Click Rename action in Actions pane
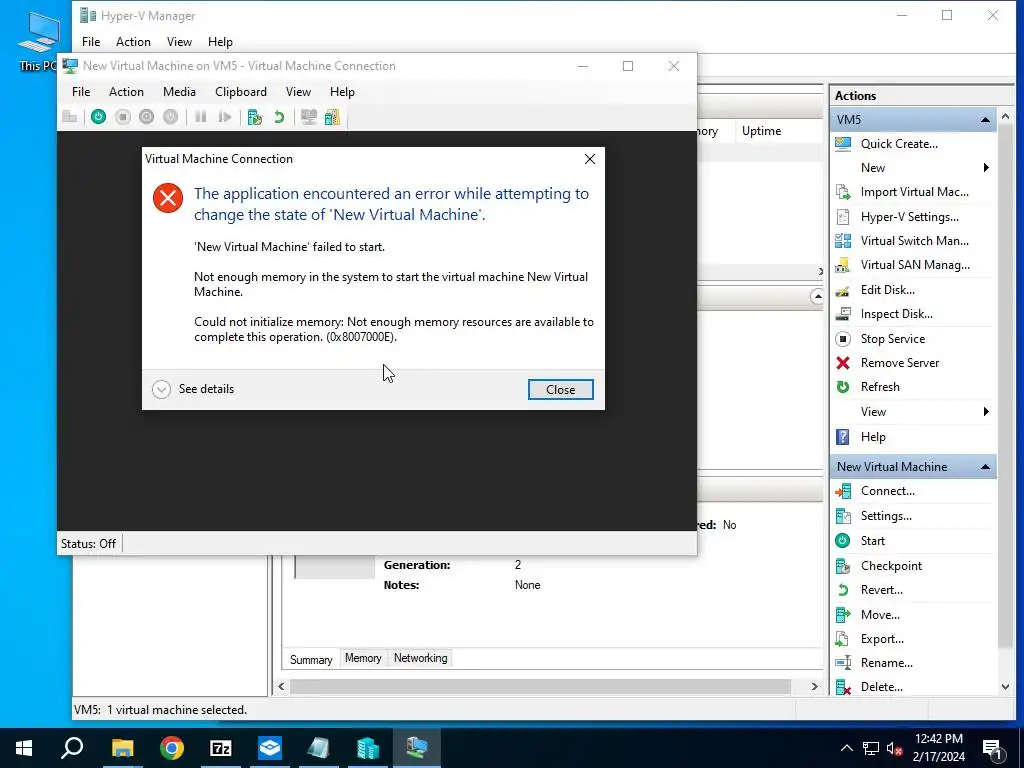The height and width of the screenshot is (768, 1024). pyautogui.click(x=886, y=663)
